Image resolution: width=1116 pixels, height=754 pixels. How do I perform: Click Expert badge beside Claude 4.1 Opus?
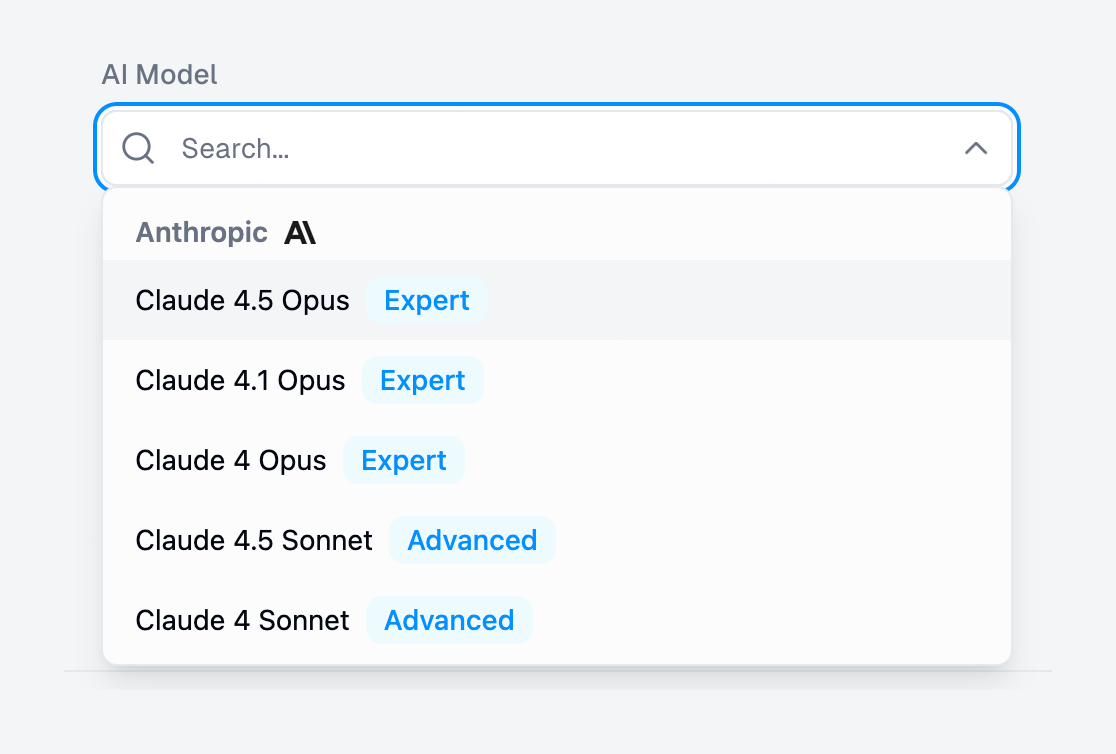point(423,380)
